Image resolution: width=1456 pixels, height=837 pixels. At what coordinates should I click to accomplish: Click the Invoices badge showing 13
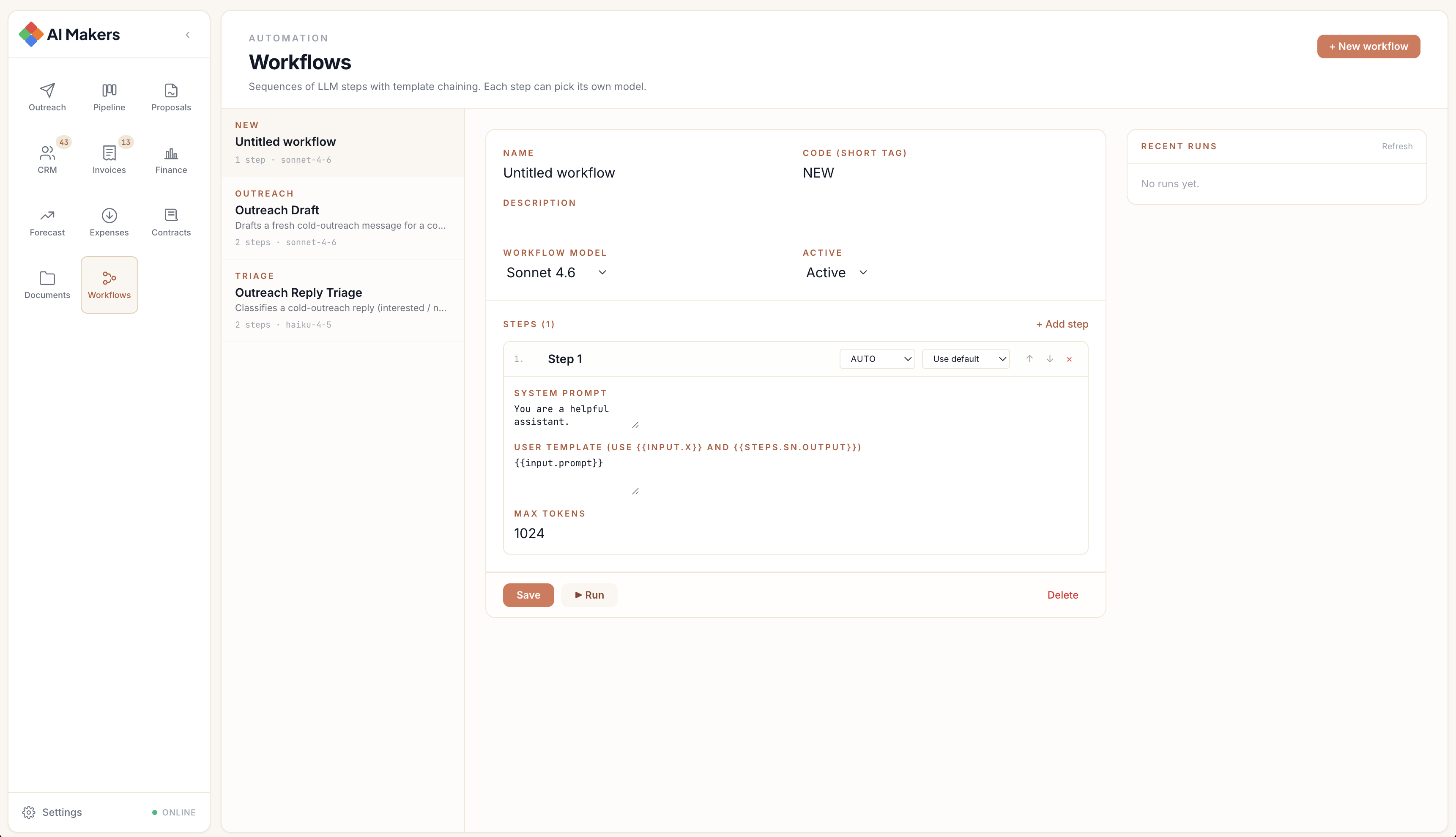click(126, 142)
